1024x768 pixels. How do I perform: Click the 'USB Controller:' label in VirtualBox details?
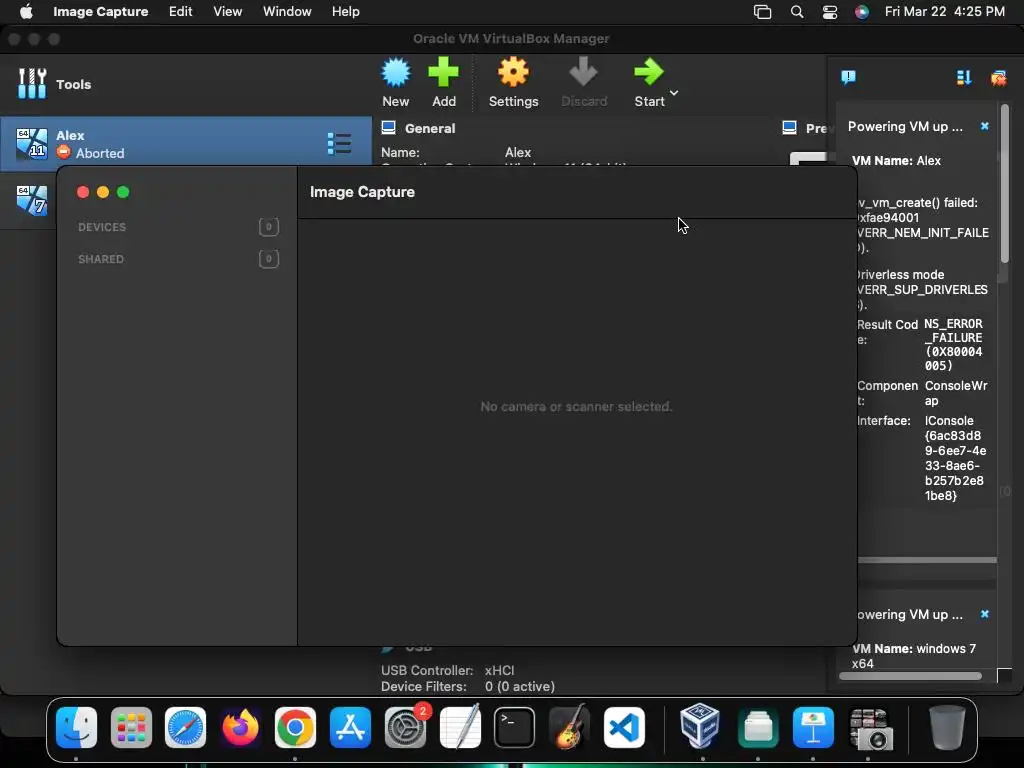click(x=427, y=671)
